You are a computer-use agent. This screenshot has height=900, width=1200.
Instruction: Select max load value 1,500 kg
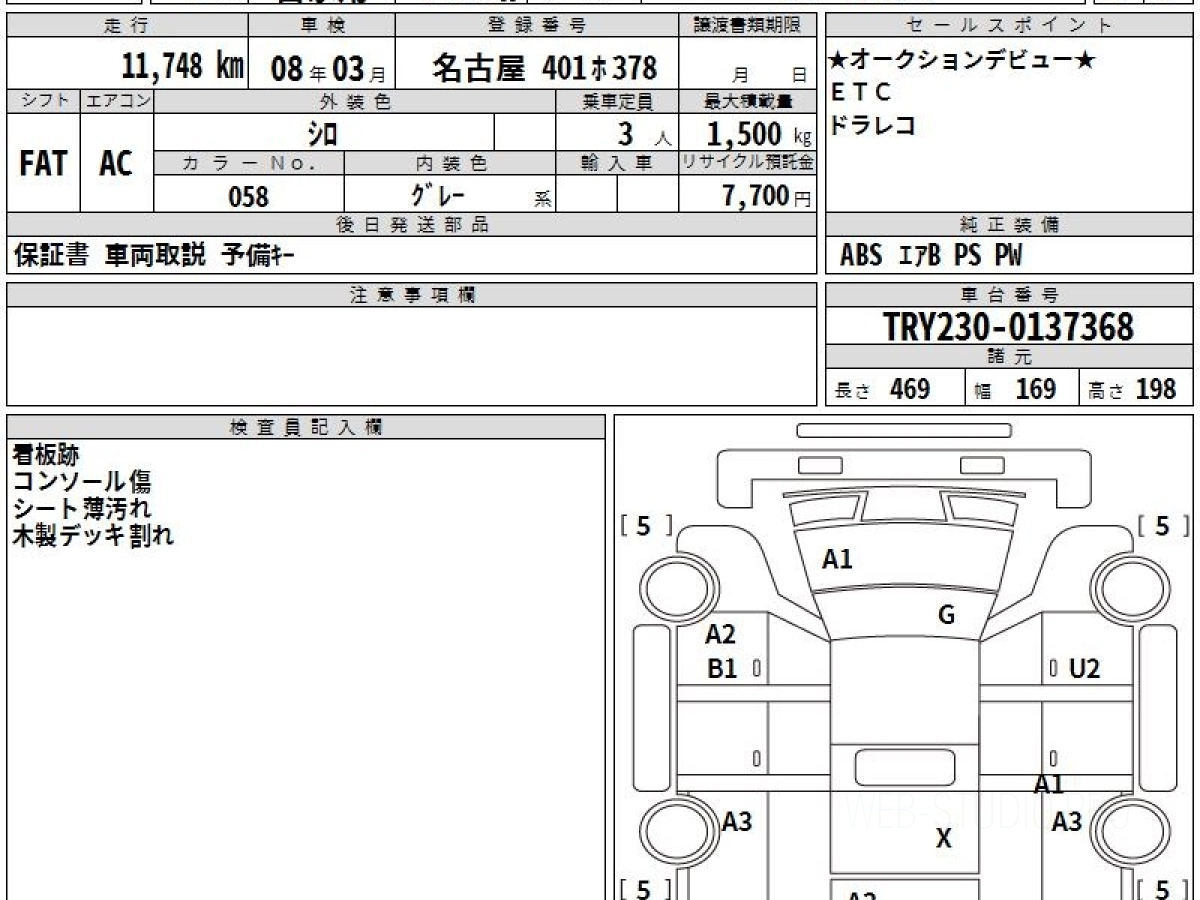[x=759, y=134]
